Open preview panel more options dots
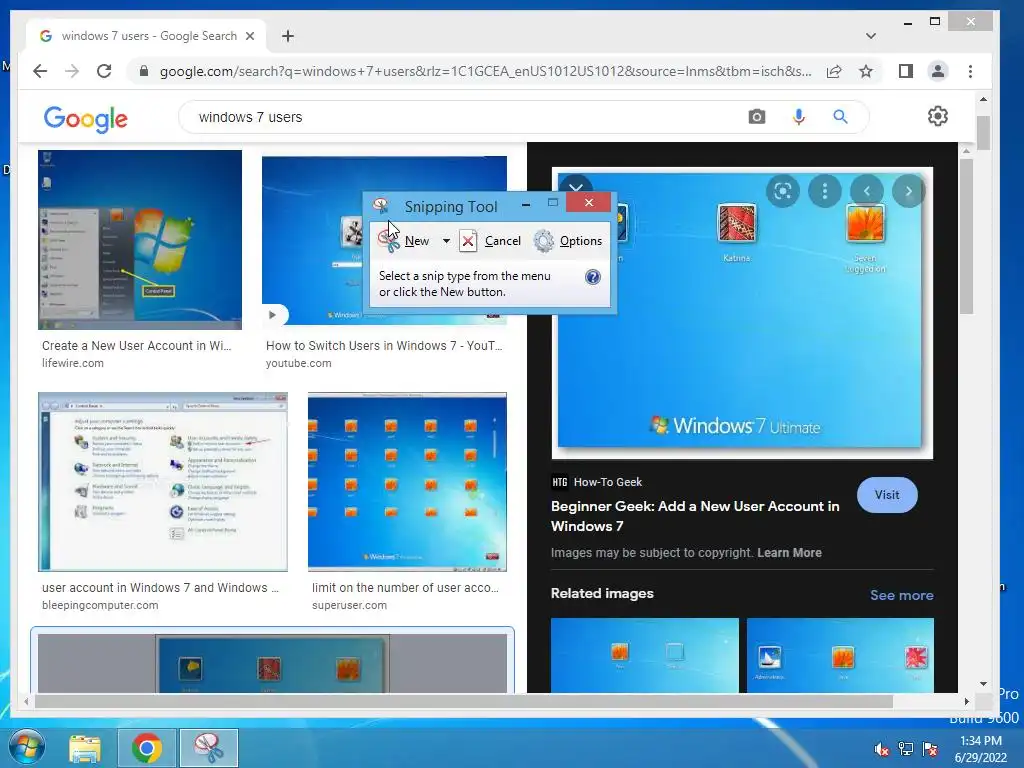This screenshot has width=1024, height=768. [x=825, y=191]
